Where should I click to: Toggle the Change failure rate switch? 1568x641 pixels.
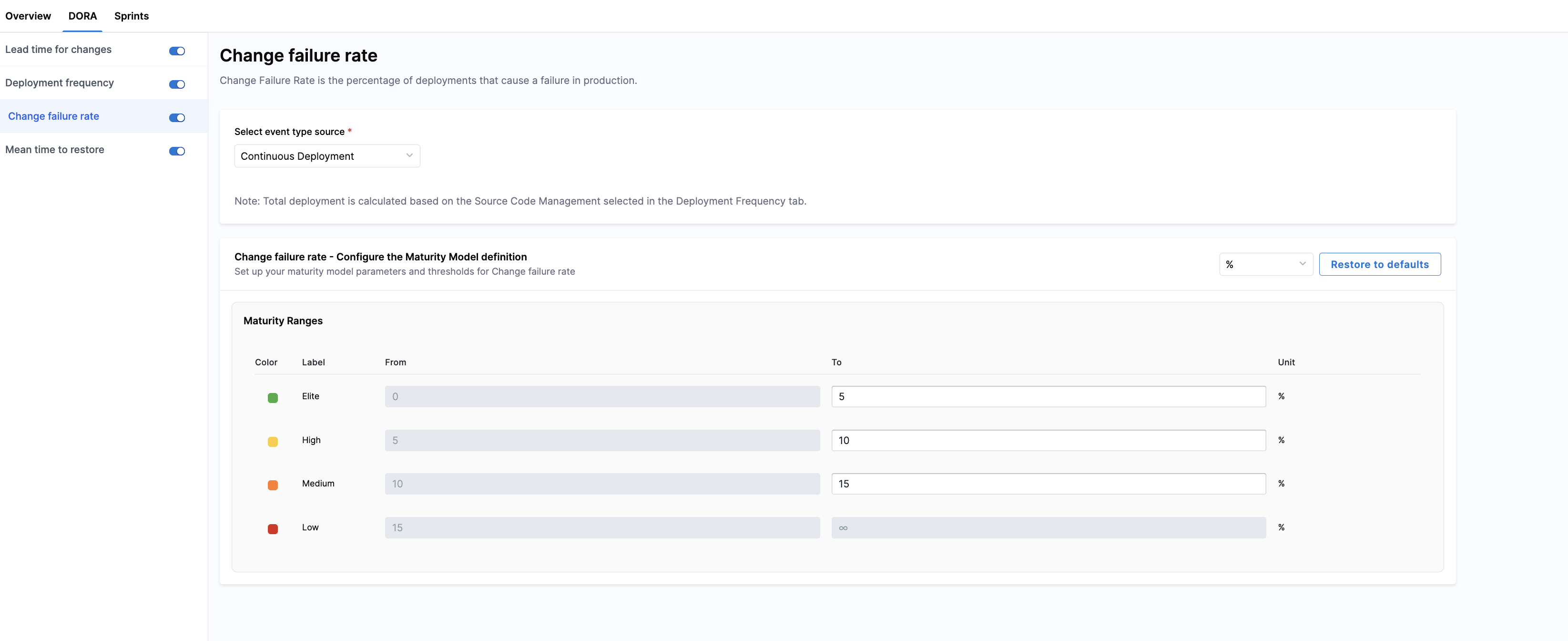tap(176, 118)
